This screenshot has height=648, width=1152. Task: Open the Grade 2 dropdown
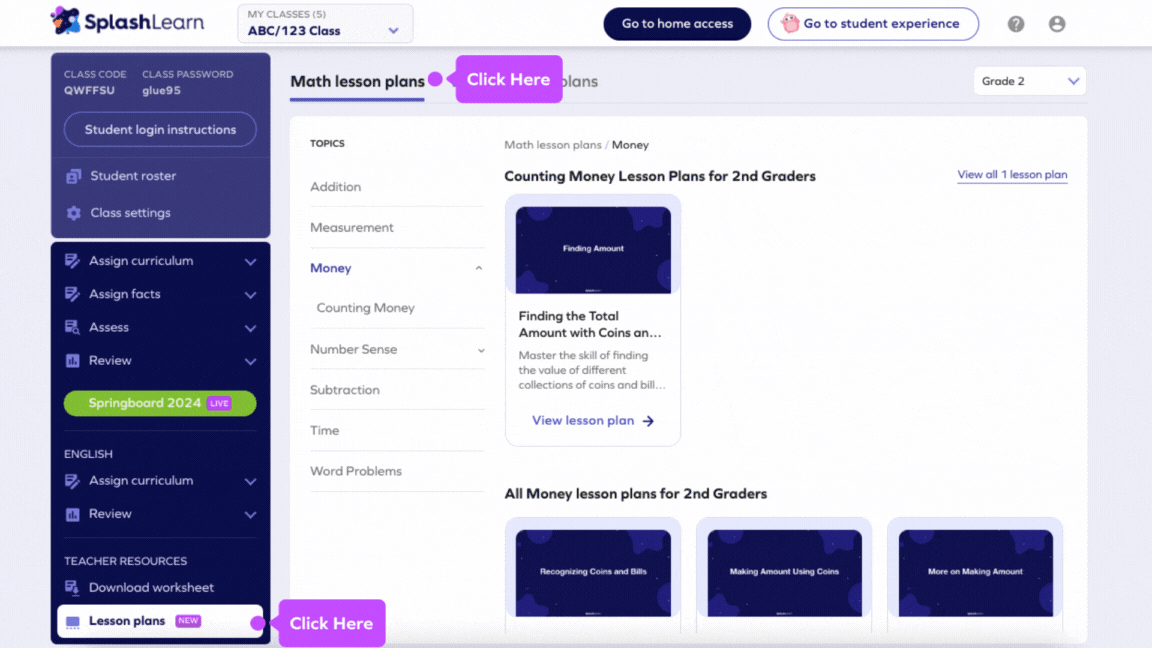click(x=1029, y=81)
